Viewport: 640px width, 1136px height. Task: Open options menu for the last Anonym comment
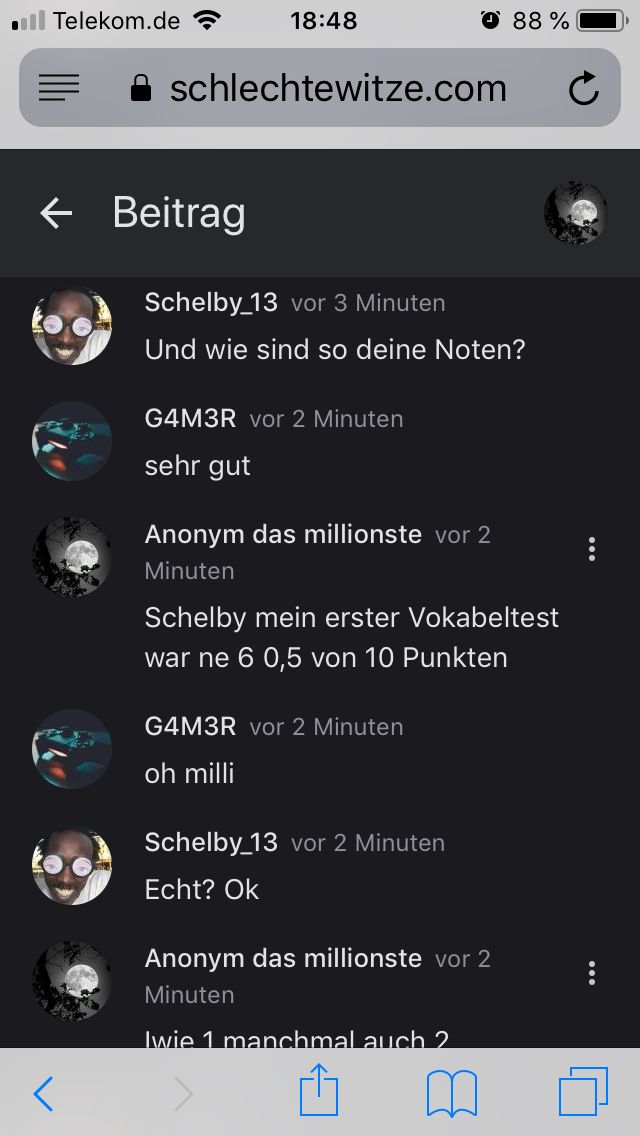point(591,973)
